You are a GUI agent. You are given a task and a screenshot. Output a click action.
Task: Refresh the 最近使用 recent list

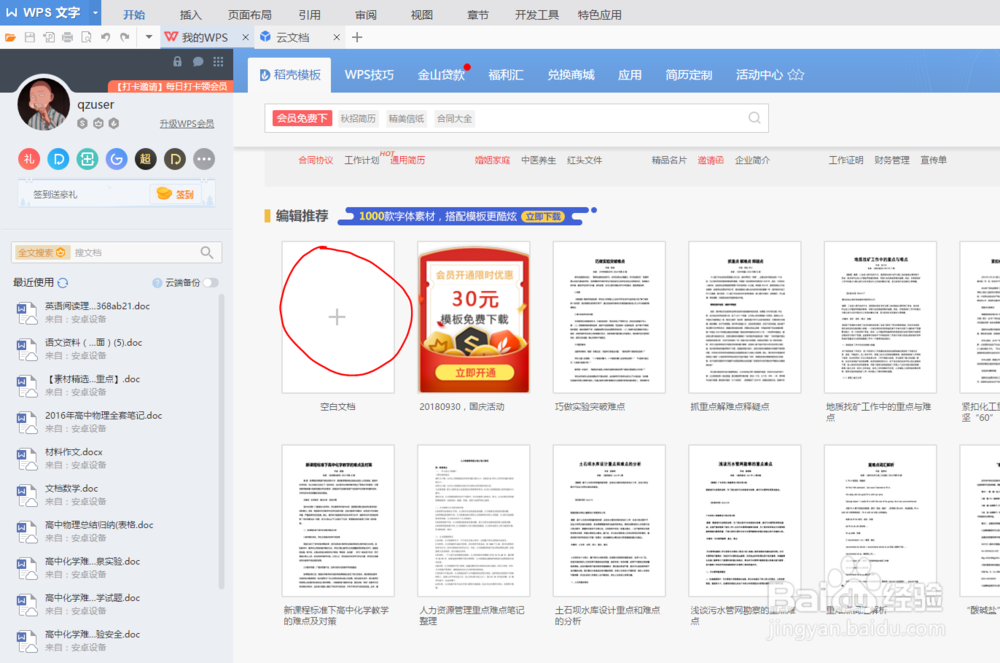click(x=62, y=282)
